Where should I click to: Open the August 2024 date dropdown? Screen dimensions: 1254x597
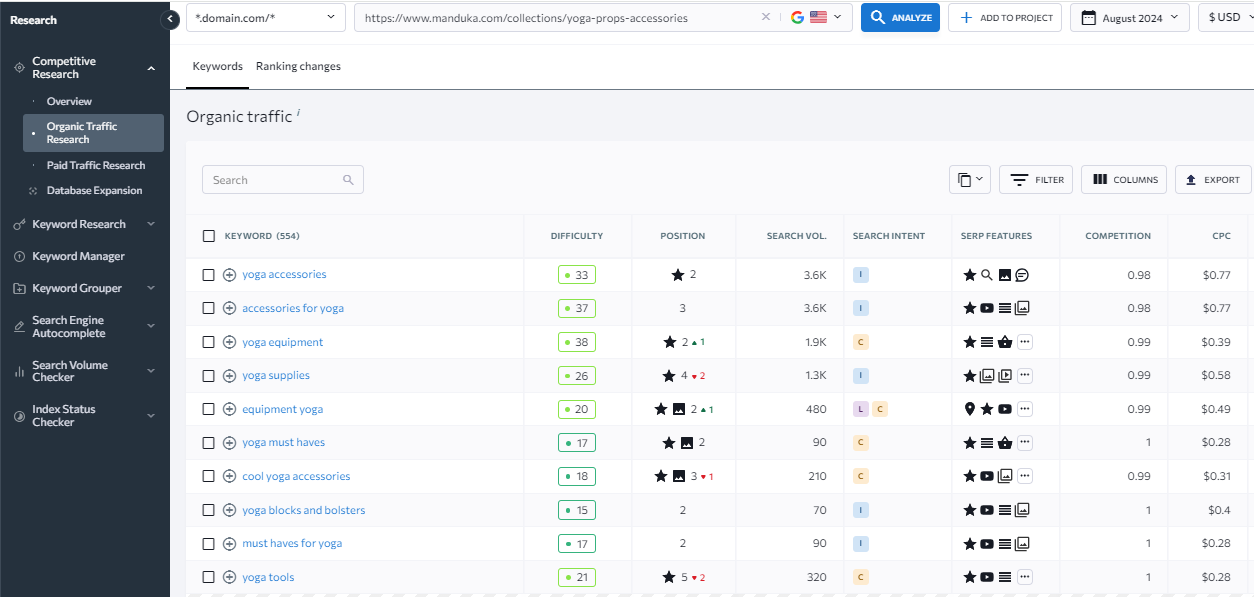(1130, 17)
